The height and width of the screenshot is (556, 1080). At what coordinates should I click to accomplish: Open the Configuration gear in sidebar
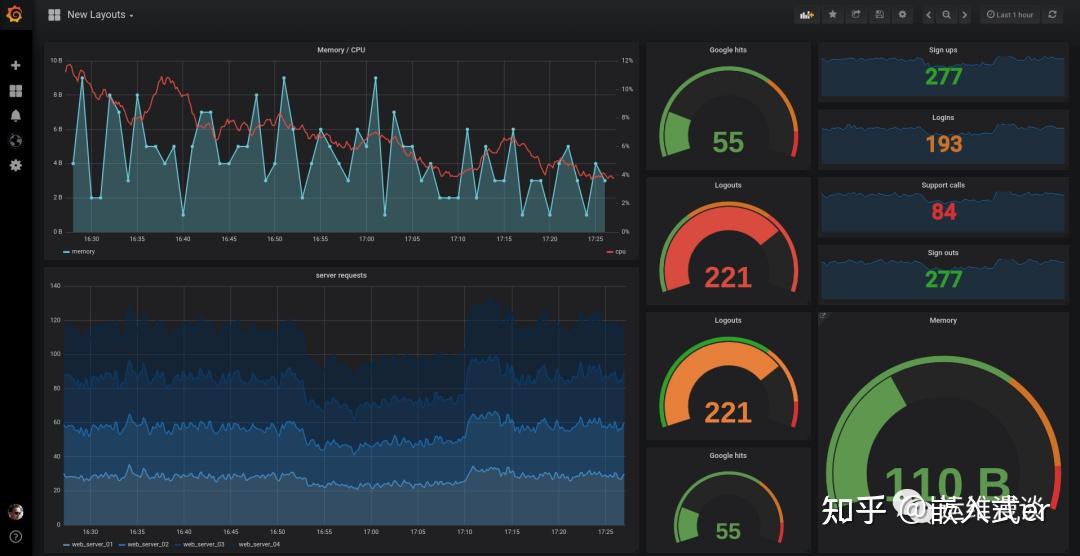(16, 165)
